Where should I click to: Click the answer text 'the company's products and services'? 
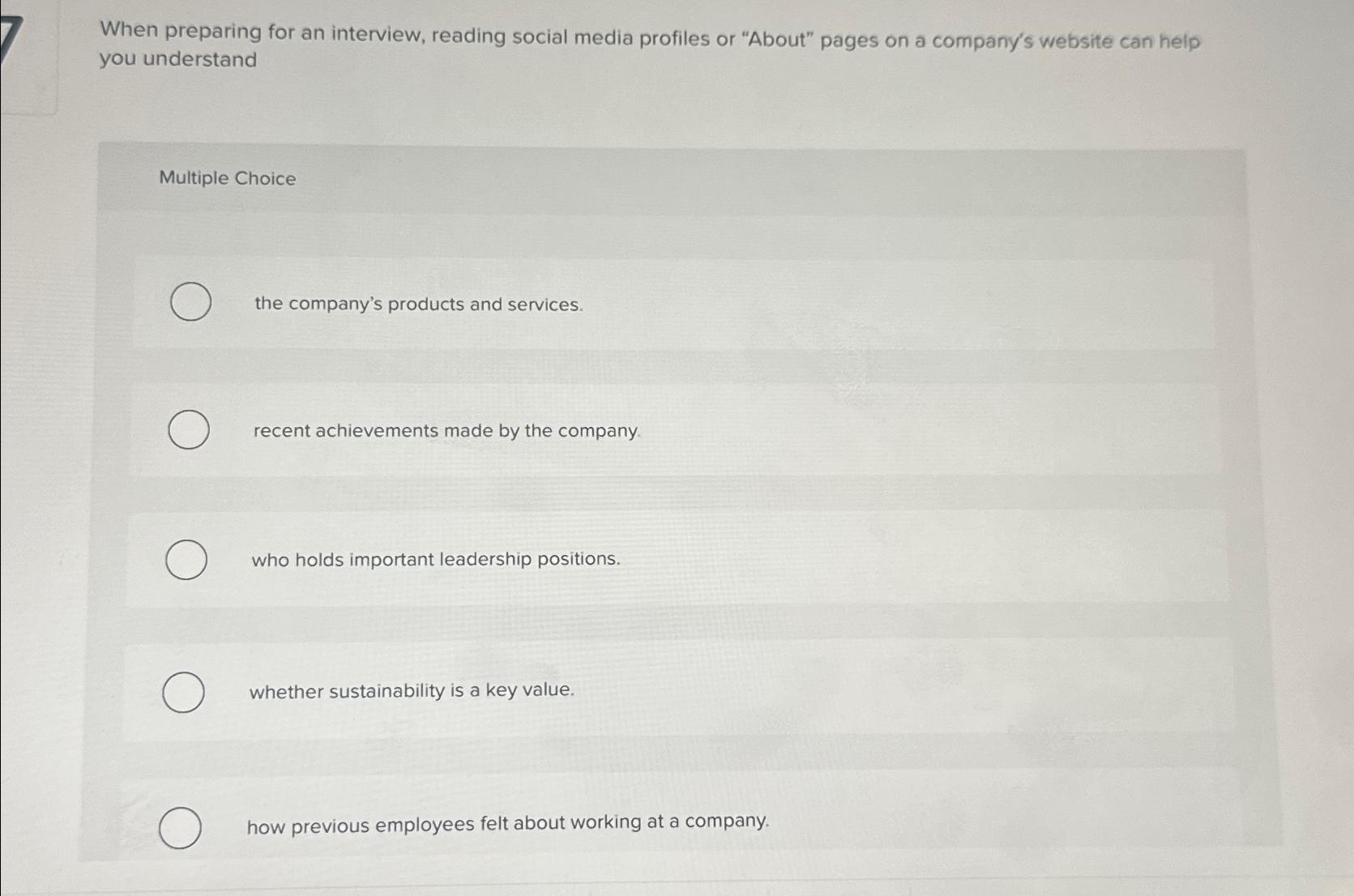[416, 305]
